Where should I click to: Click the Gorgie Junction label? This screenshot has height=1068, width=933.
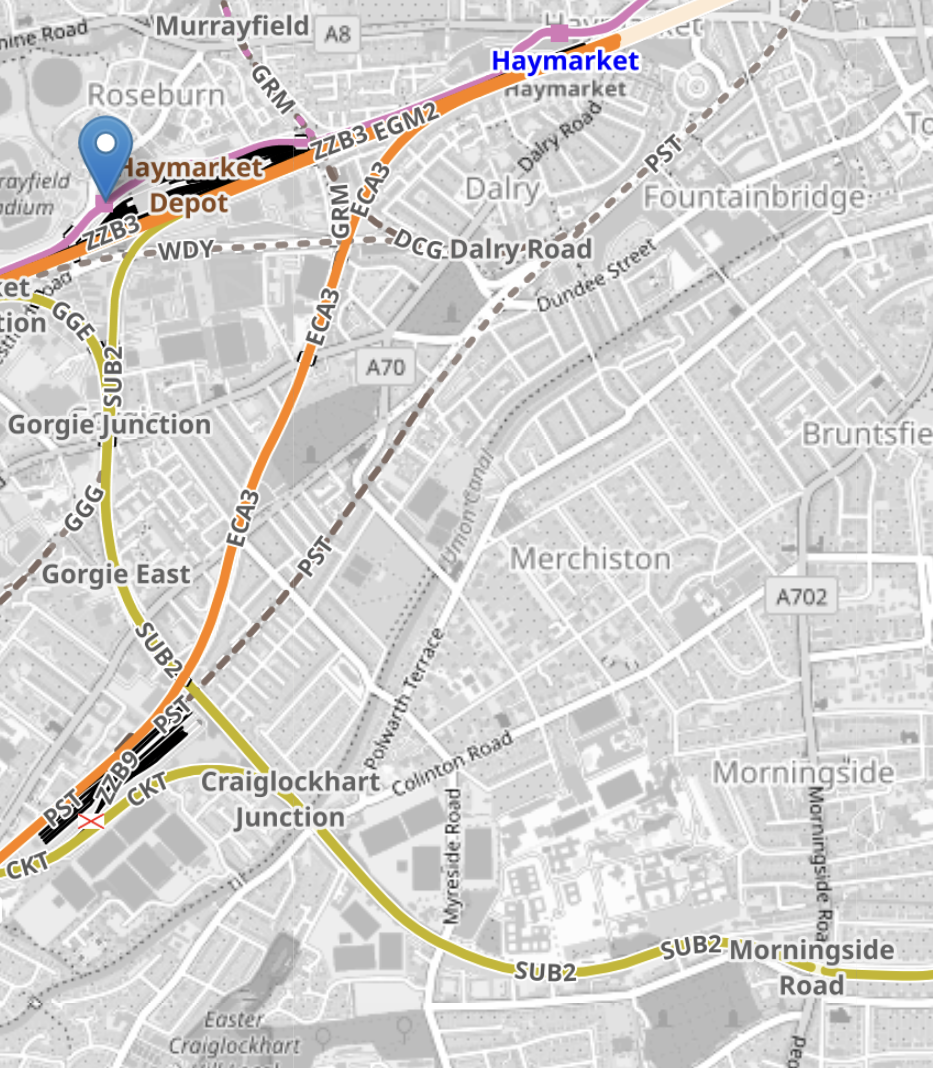tap(110, 424)
